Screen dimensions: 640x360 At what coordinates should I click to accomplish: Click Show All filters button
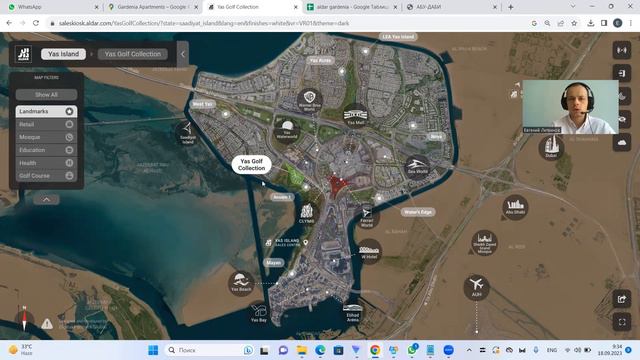(46, 95)
